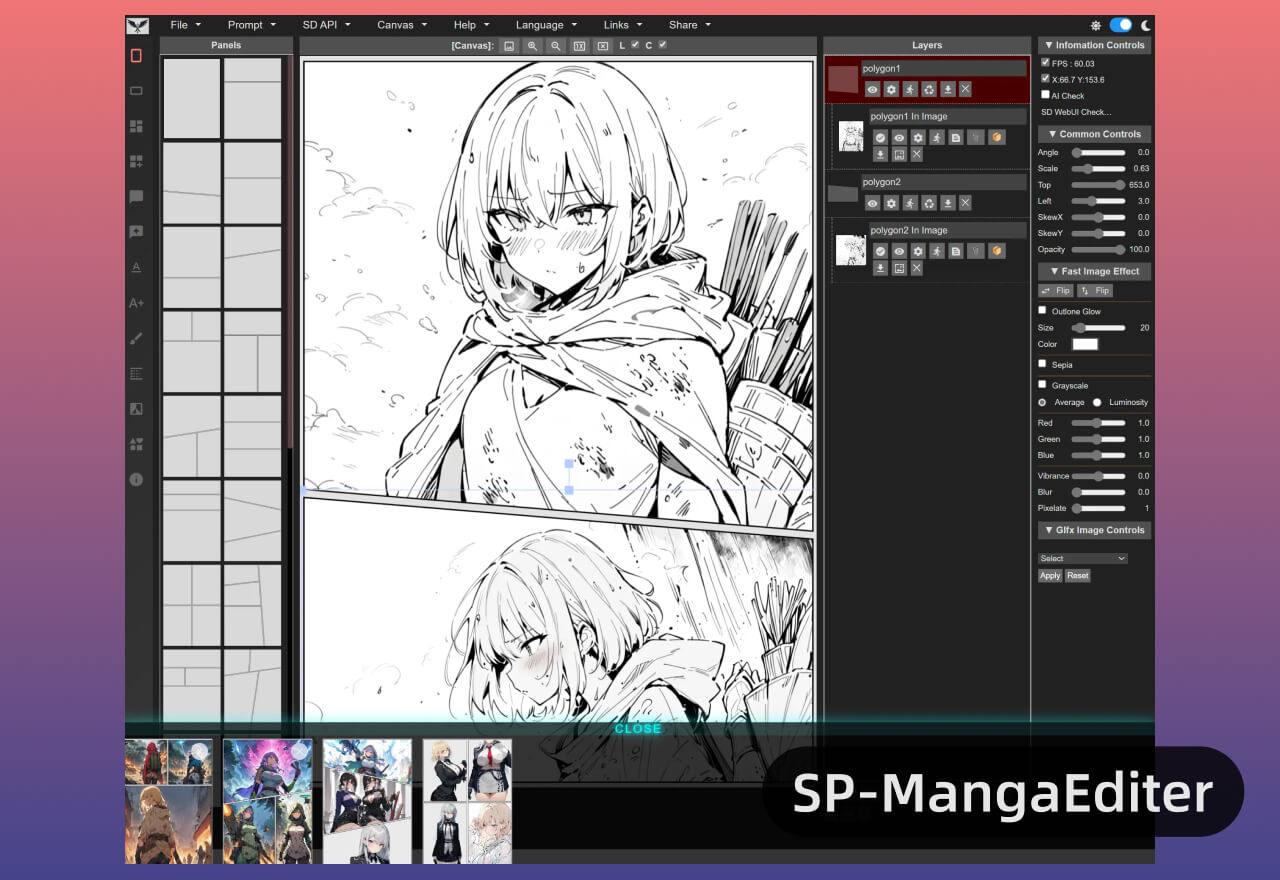Open the Prompt menu
Viewport: 1280px width, 880px height.
click(244, 24)
